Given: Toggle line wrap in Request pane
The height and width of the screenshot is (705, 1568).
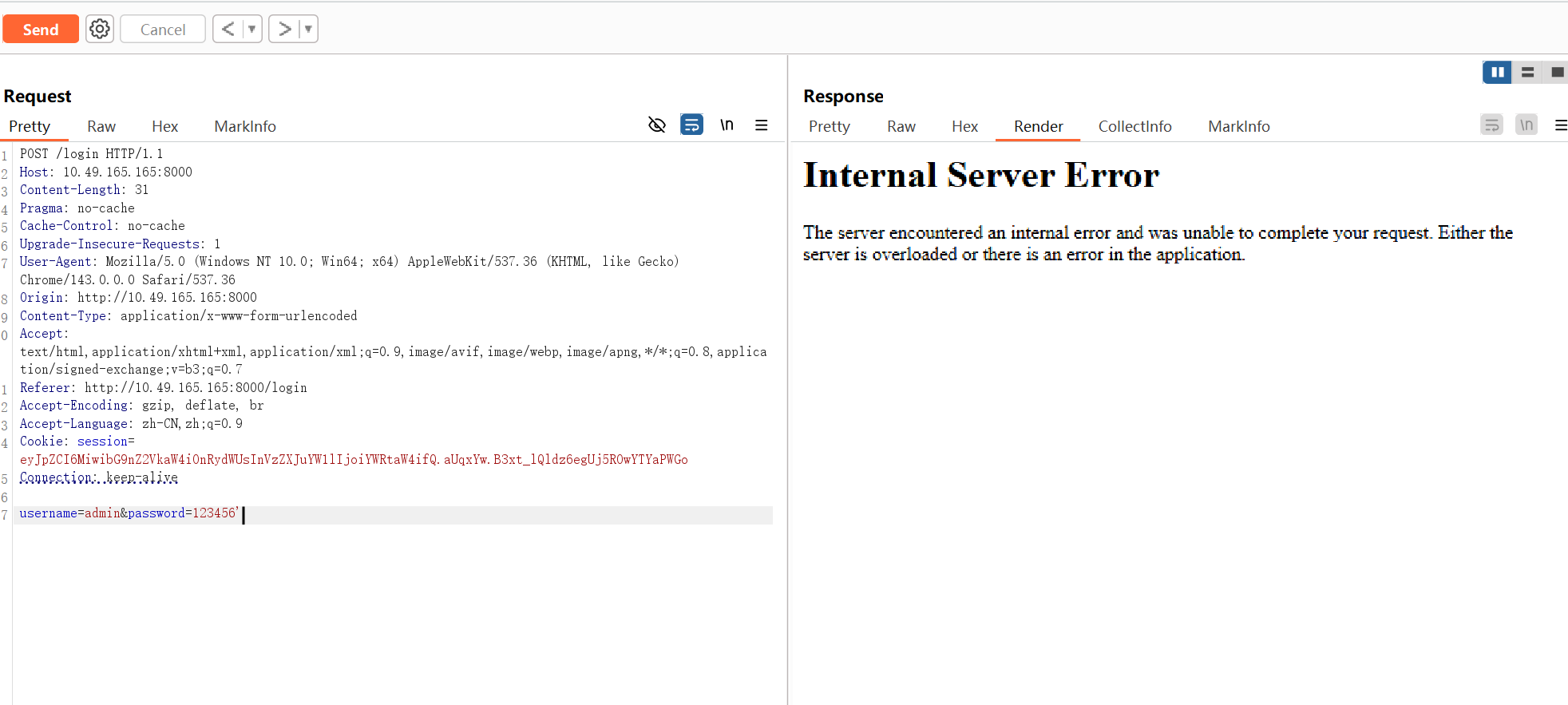Looking at the screenshot, I should click(691, 125).
